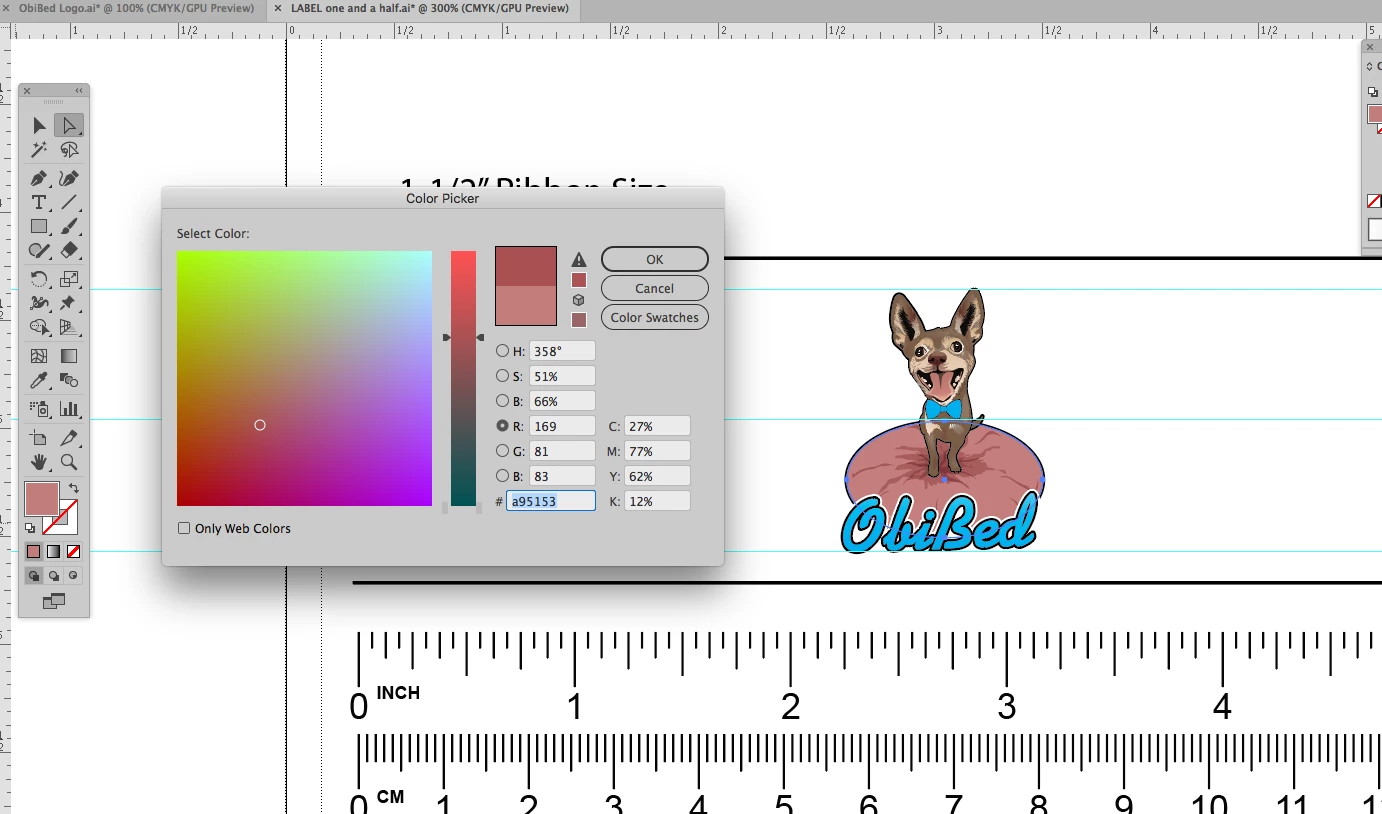Enable Draw Inside mode
This screenshot has width=1382, height=814.
coord(73,576)
